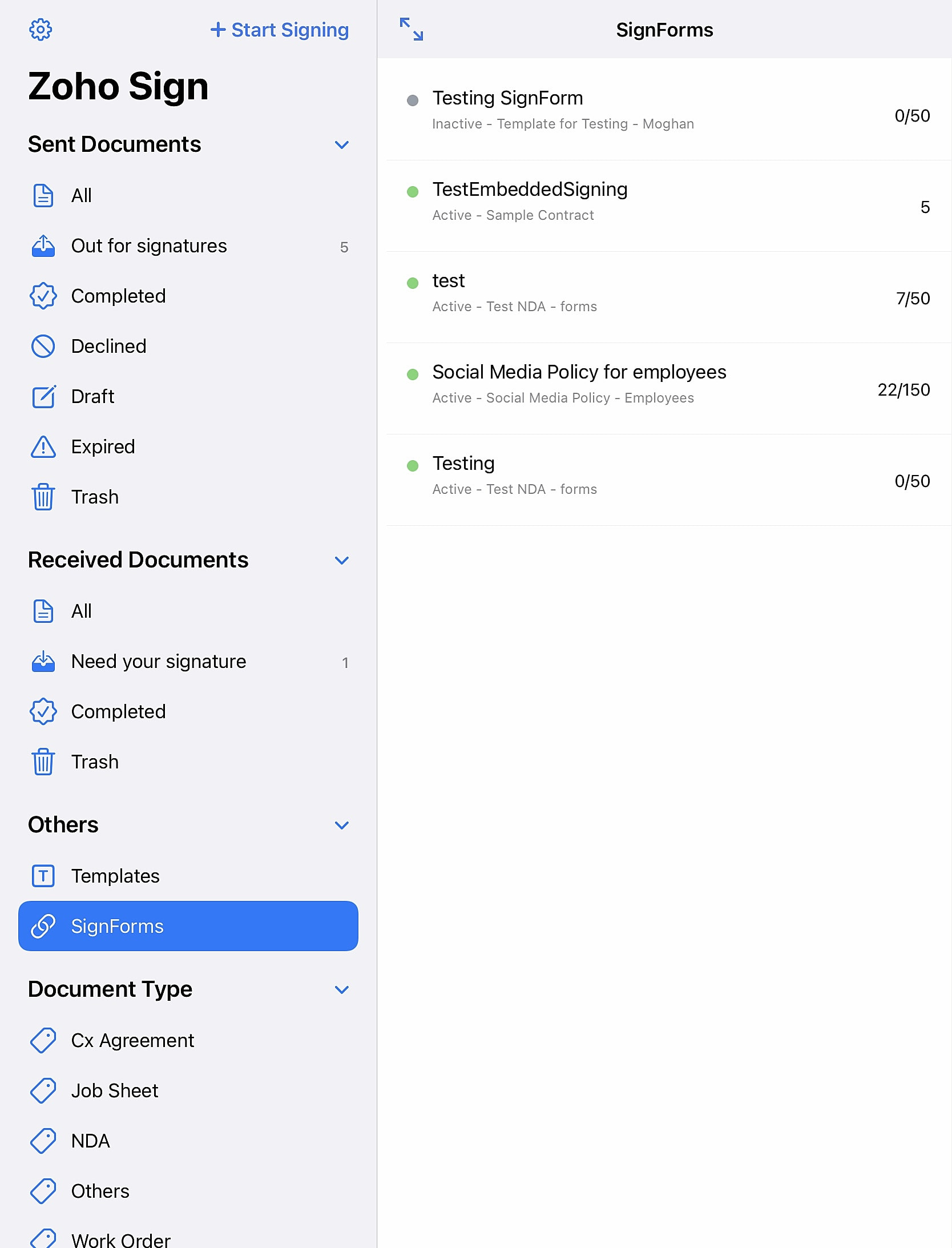The height and width of the screenshot is (1248, 952).
Task: Collapse the Document Type section
Action: [342, 990]
